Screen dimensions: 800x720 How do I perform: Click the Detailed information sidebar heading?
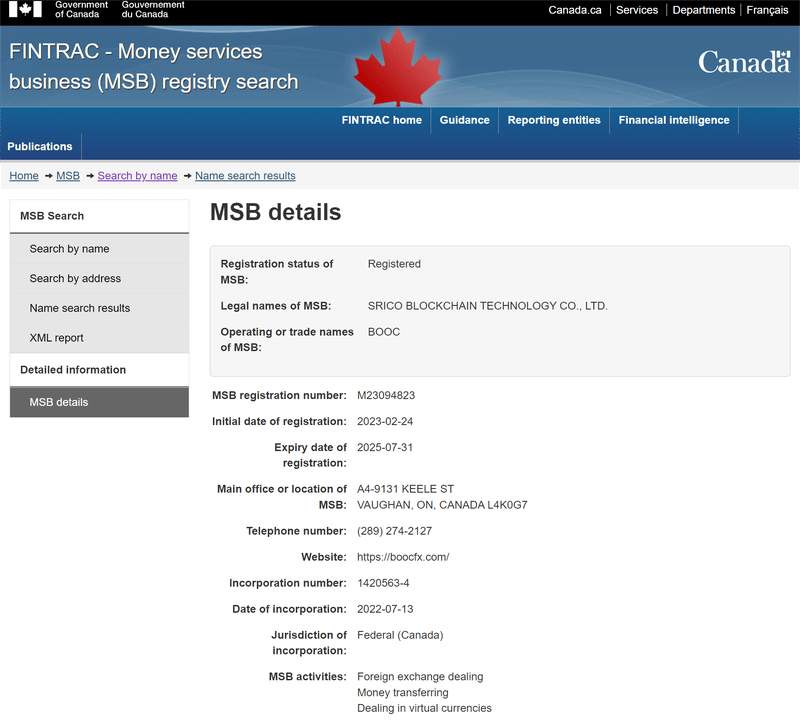(x=73, y=370)
